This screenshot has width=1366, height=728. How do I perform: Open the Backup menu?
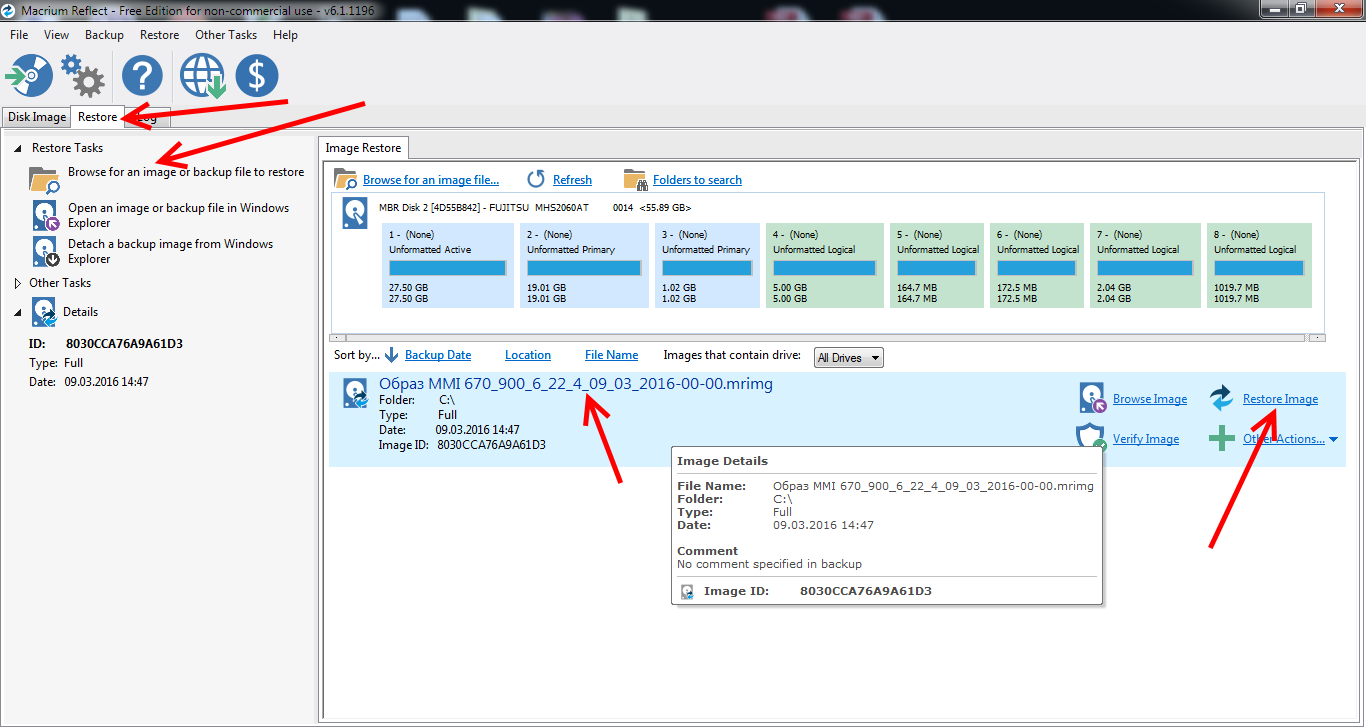coord(104,35)
